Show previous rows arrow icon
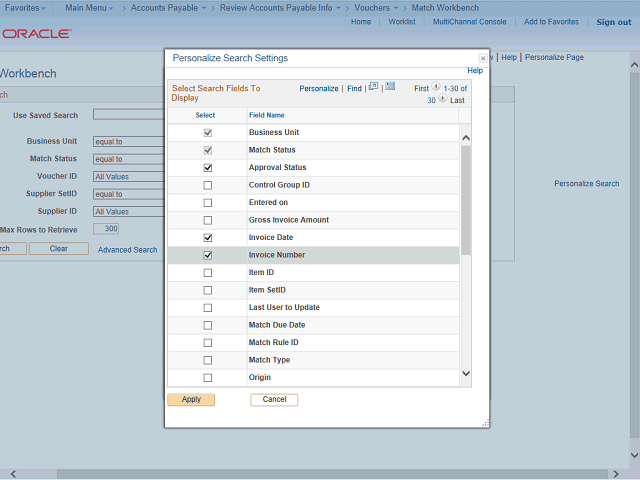This screenshot has width=640, height=480. pos(436,87)
